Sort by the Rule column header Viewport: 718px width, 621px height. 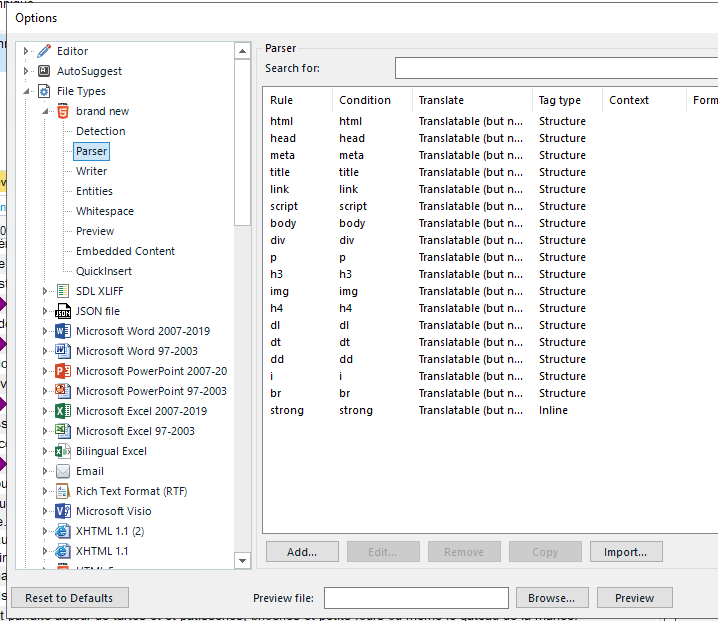298,100
